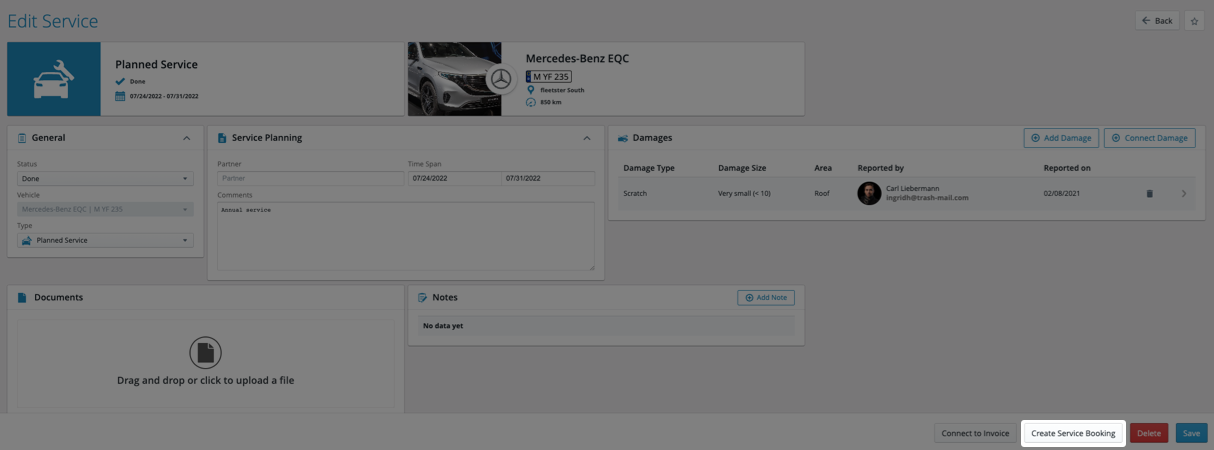Click the ingridh@trash-mail.com email text

coord(927,198)
